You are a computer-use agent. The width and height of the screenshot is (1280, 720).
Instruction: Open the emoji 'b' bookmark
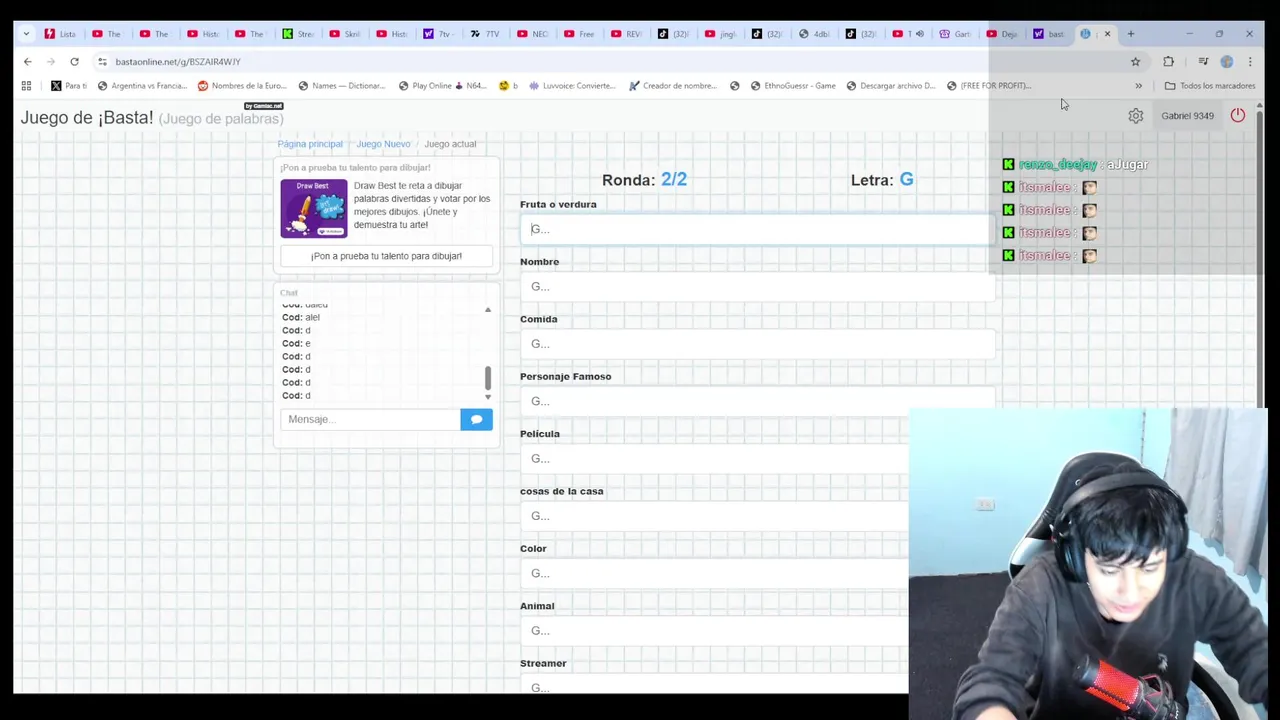pyautogui.click(x=508, y=86)
